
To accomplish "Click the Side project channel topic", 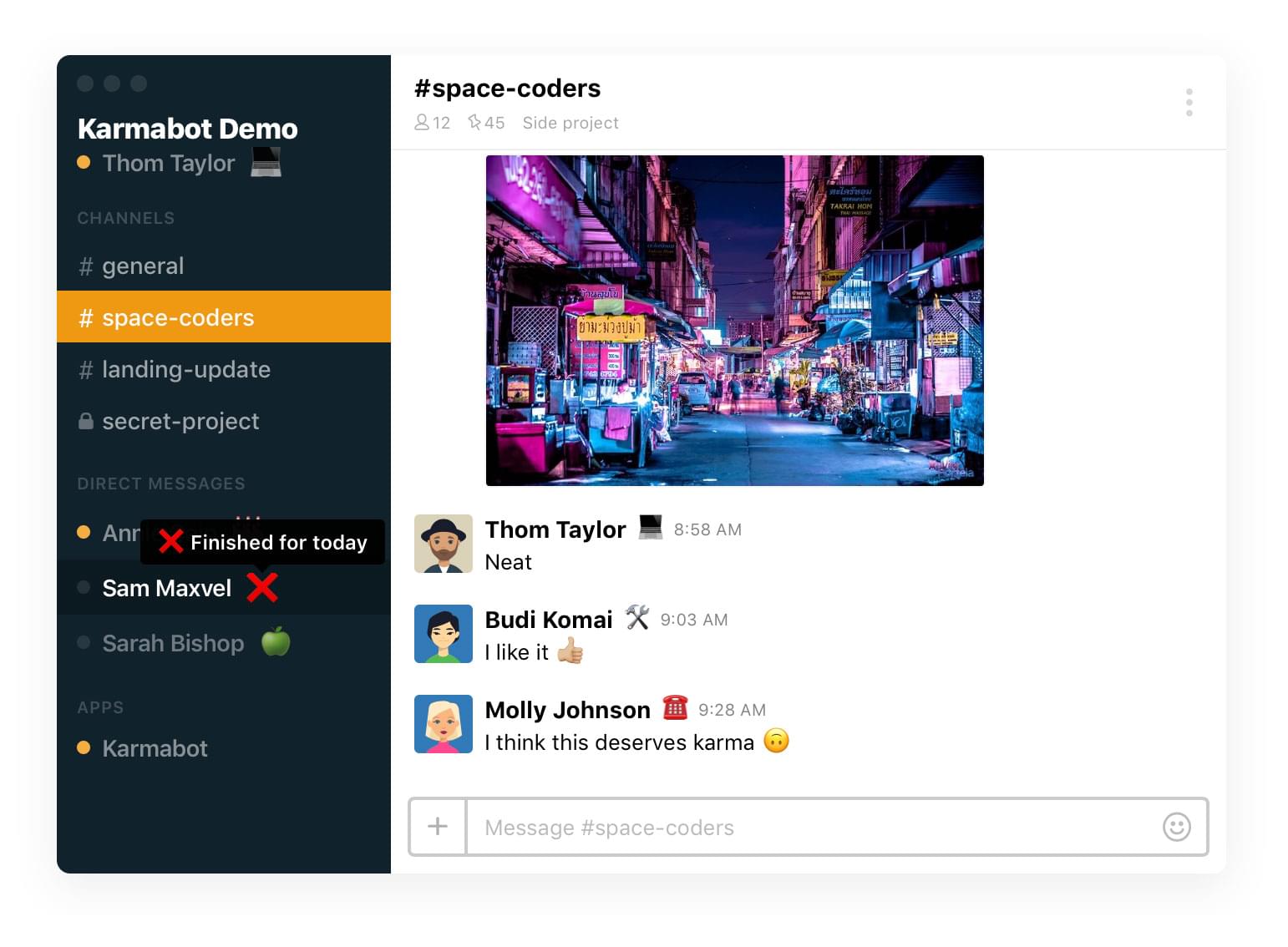I will (x=570, y=123).
